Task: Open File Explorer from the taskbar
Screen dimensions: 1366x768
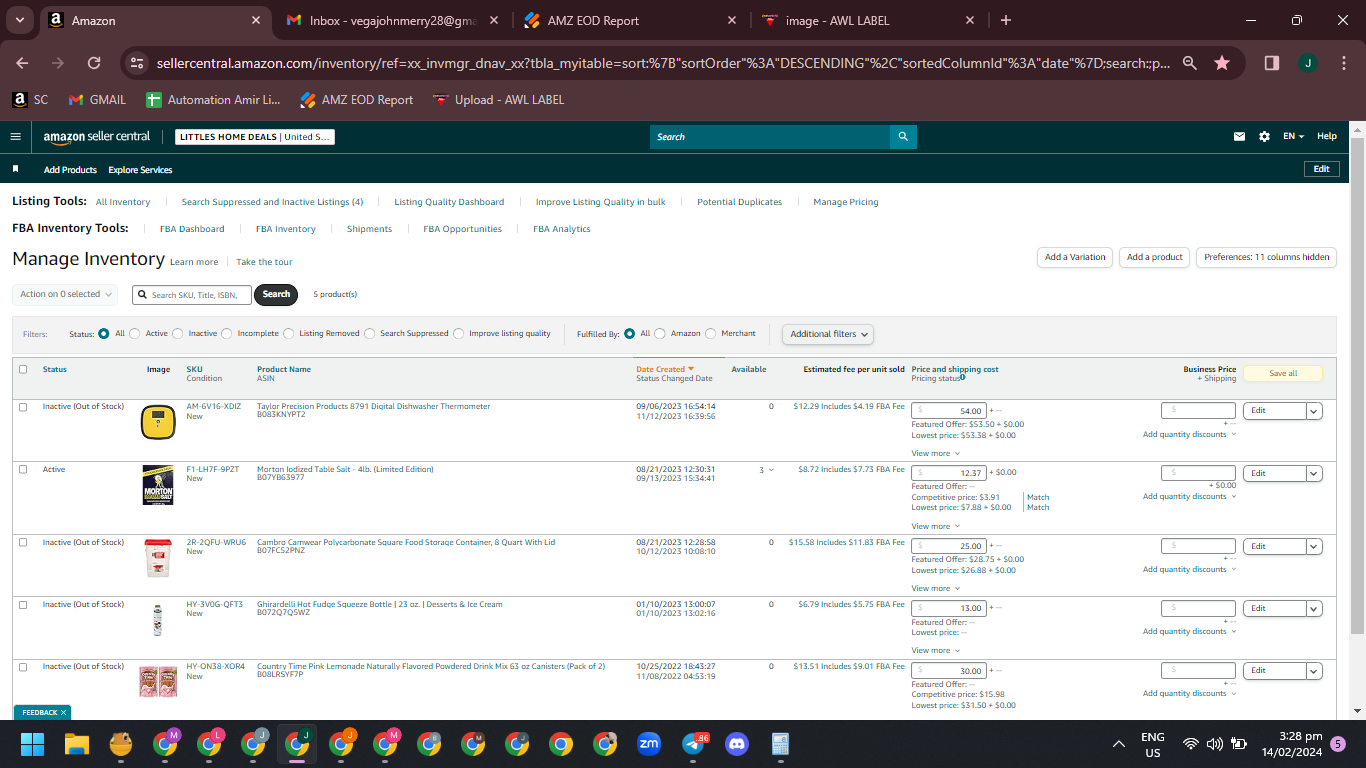Action: click(77, 744)
